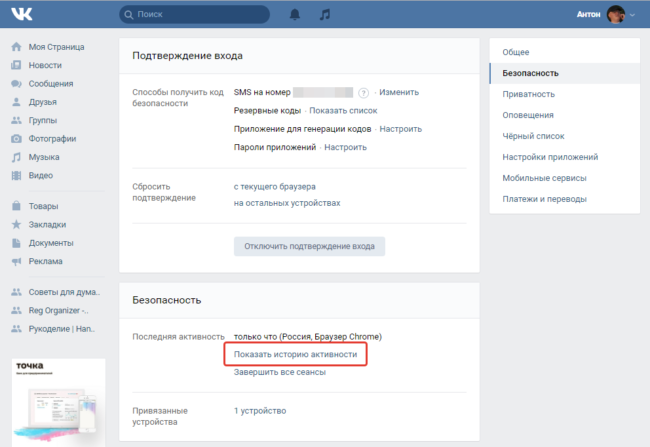Screen dimensions: 650x447
Task: Open the Советы для дума.. community
Action: coord(64,292)
